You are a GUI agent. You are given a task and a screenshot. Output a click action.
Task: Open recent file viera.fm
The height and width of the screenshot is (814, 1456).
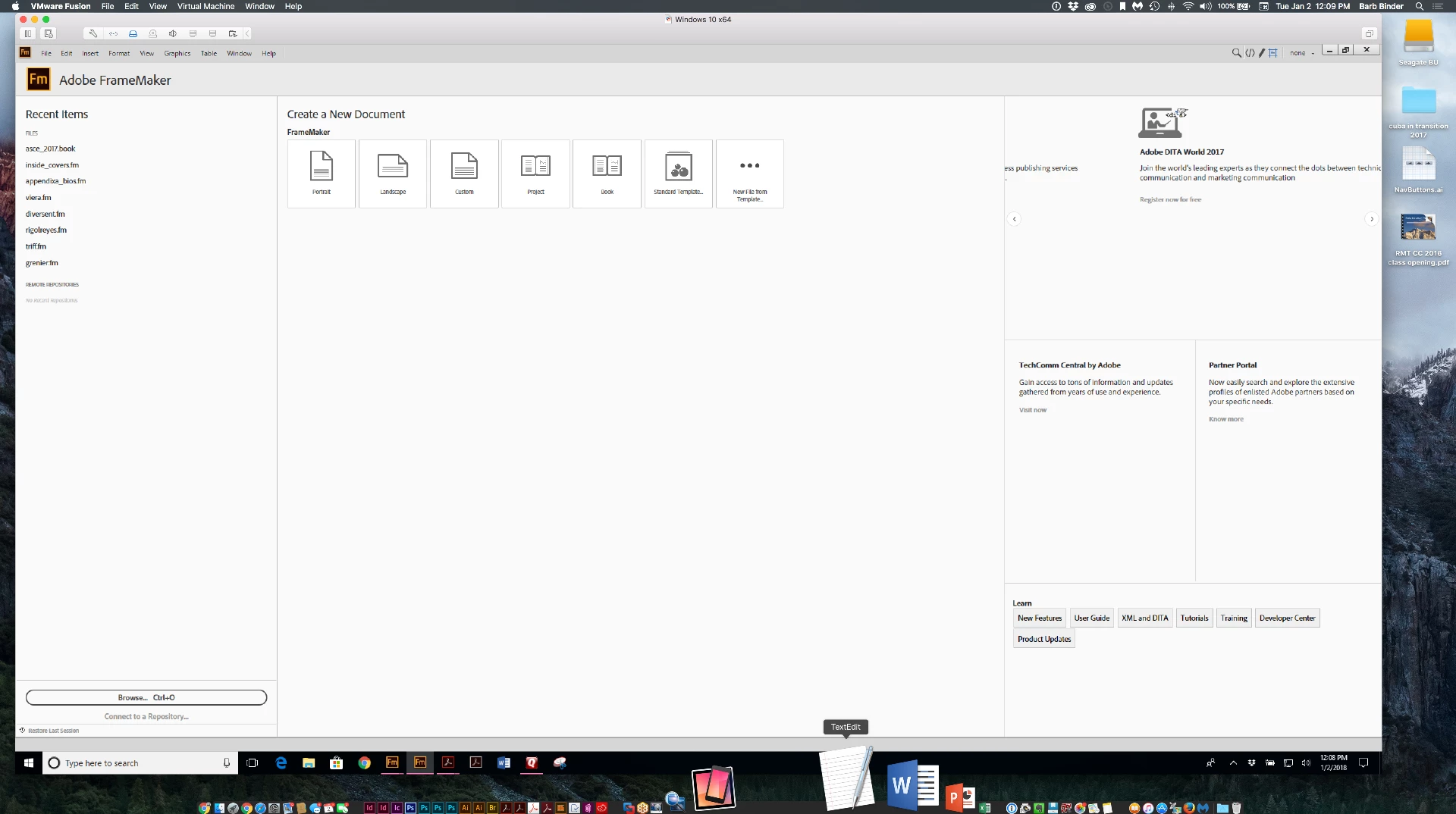point(38,198)
